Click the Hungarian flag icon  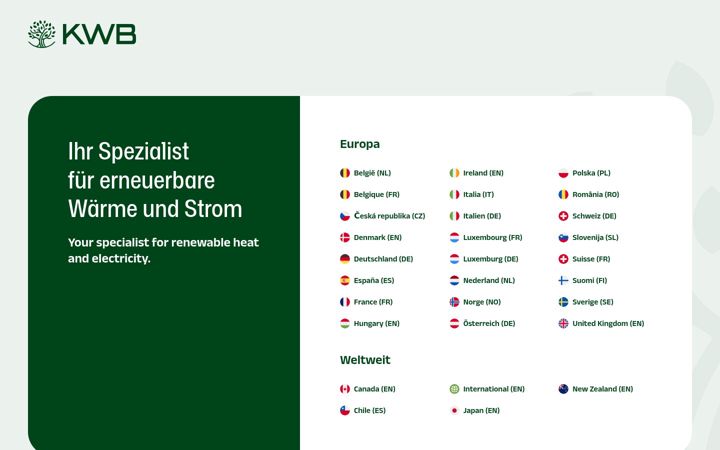click(345, 324)
